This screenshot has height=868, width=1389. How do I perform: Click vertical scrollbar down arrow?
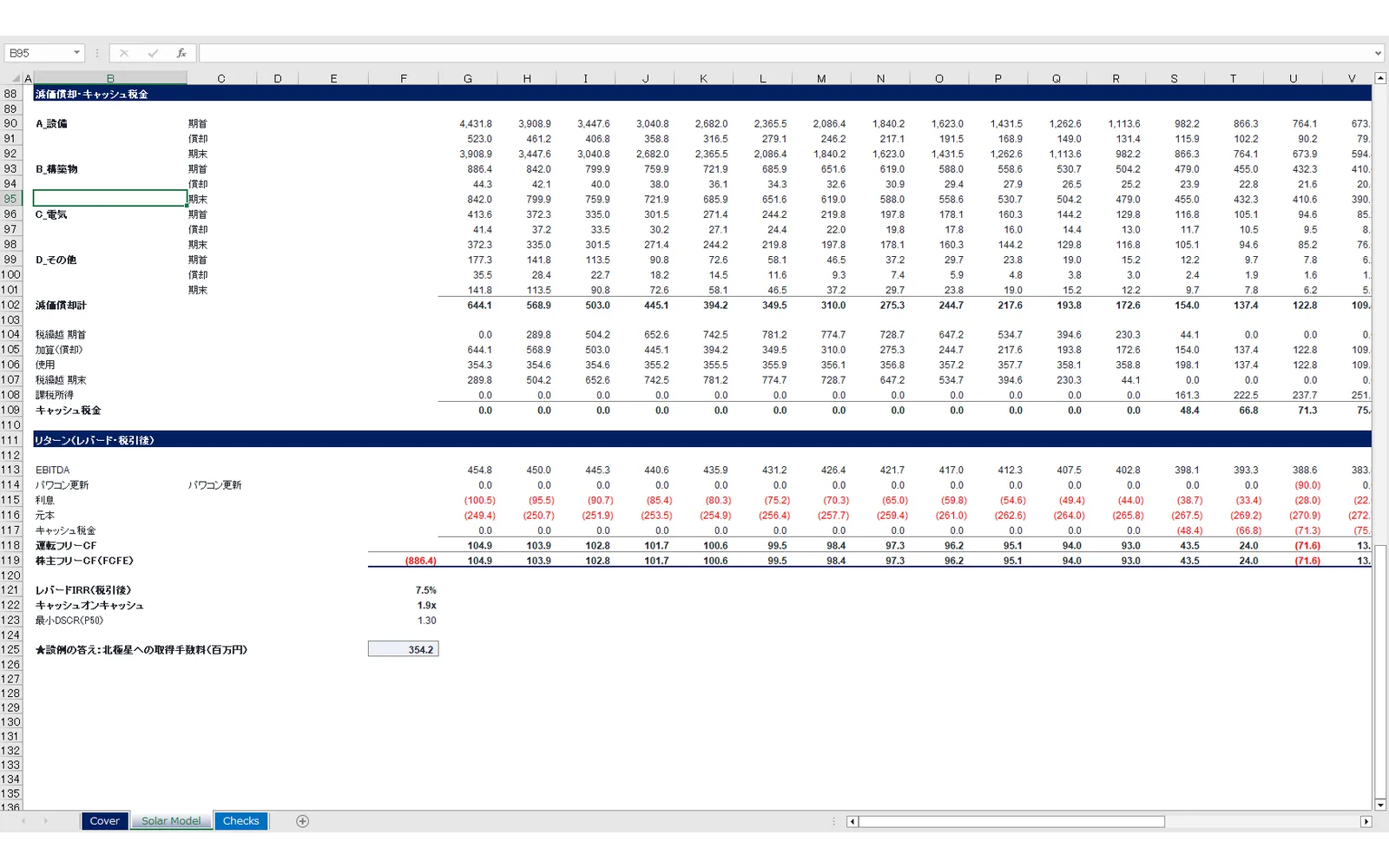1380,805
